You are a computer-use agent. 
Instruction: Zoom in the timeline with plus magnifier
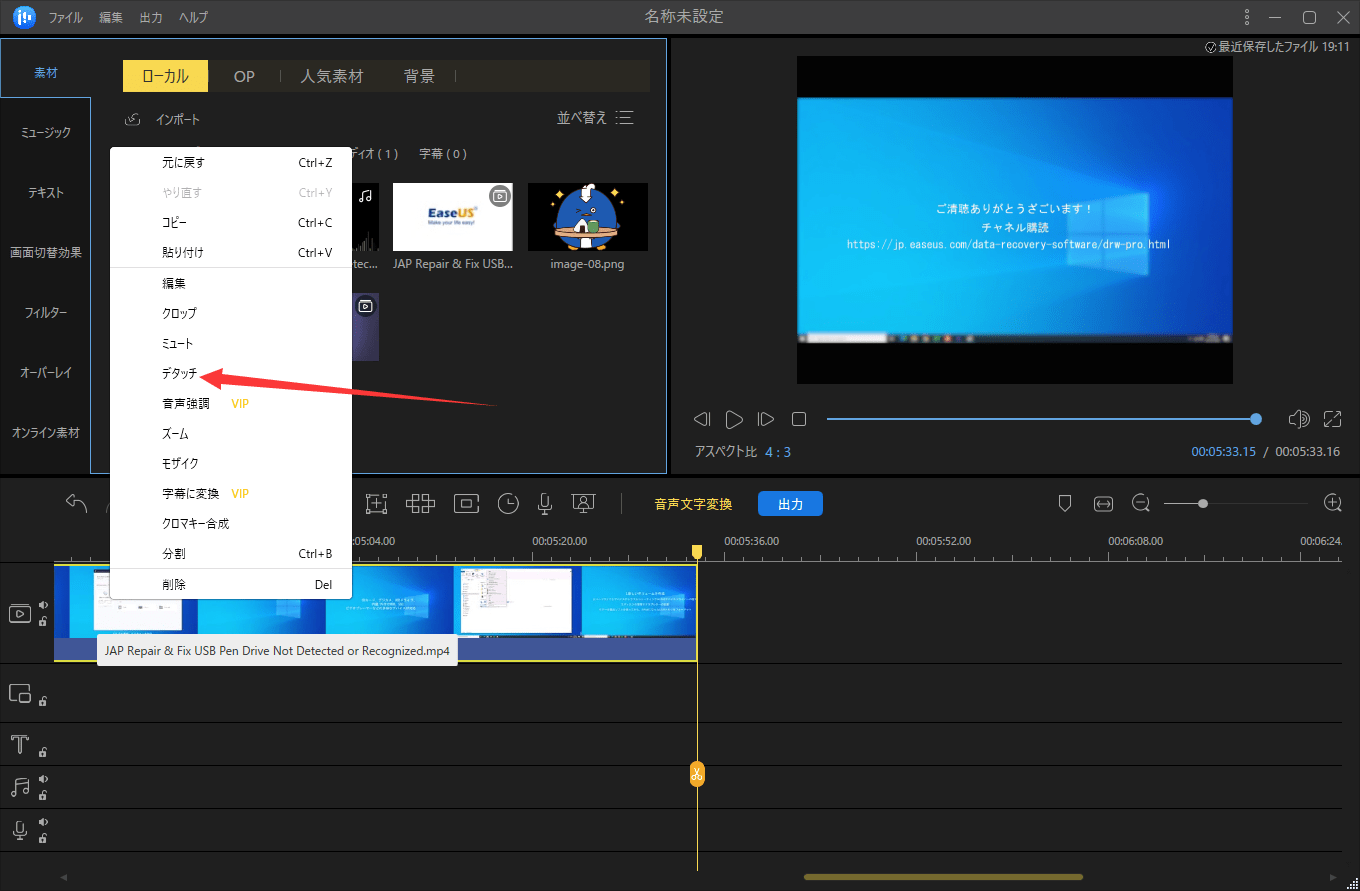point(1332,503)
